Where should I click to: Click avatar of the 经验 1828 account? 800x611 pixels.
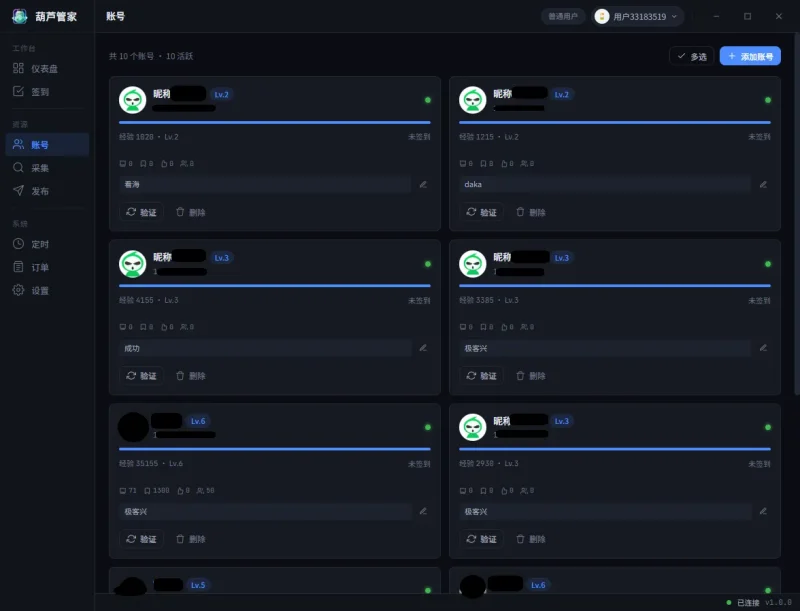(x=133, y=100)
